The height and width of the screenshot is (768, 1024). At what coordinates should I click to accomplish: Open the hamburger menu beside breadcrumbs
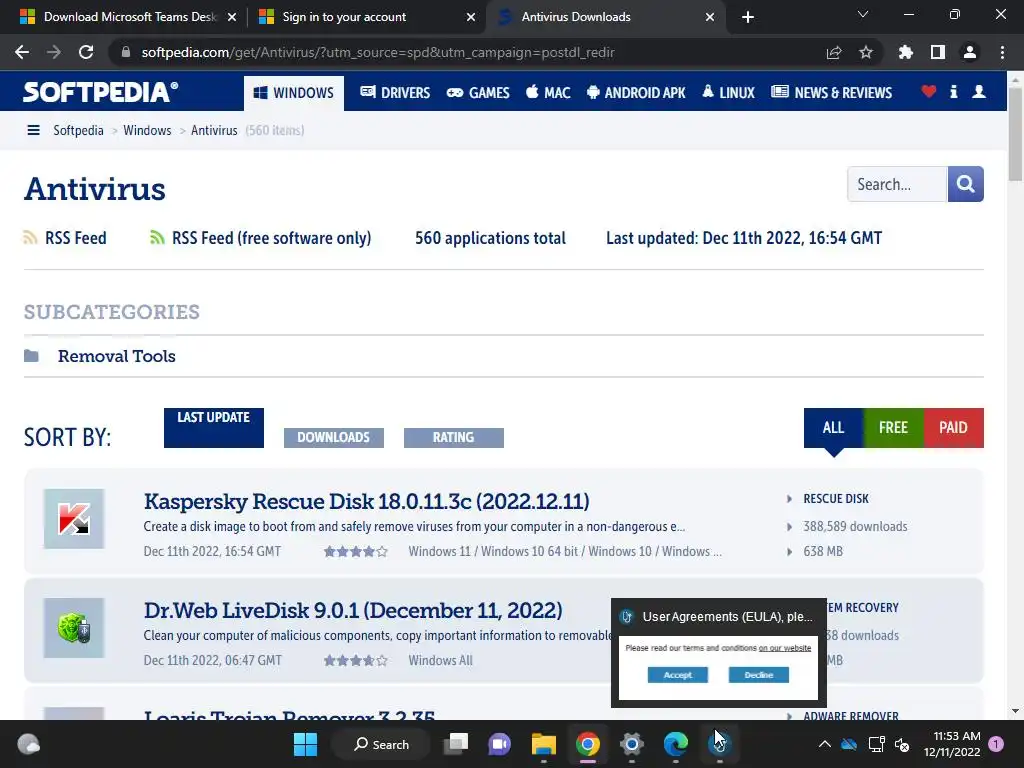click(x=33, y=130)
